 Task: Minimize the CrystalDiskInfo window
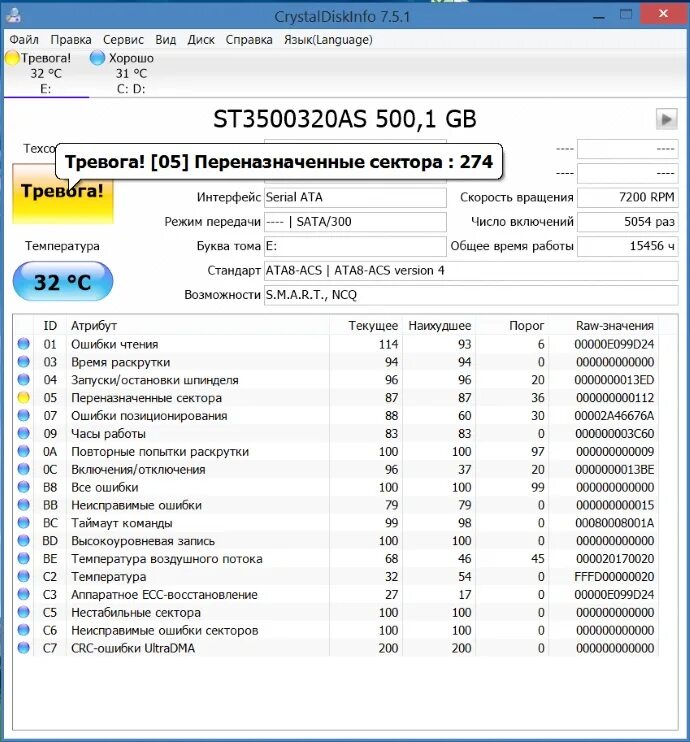click(599, 16)
